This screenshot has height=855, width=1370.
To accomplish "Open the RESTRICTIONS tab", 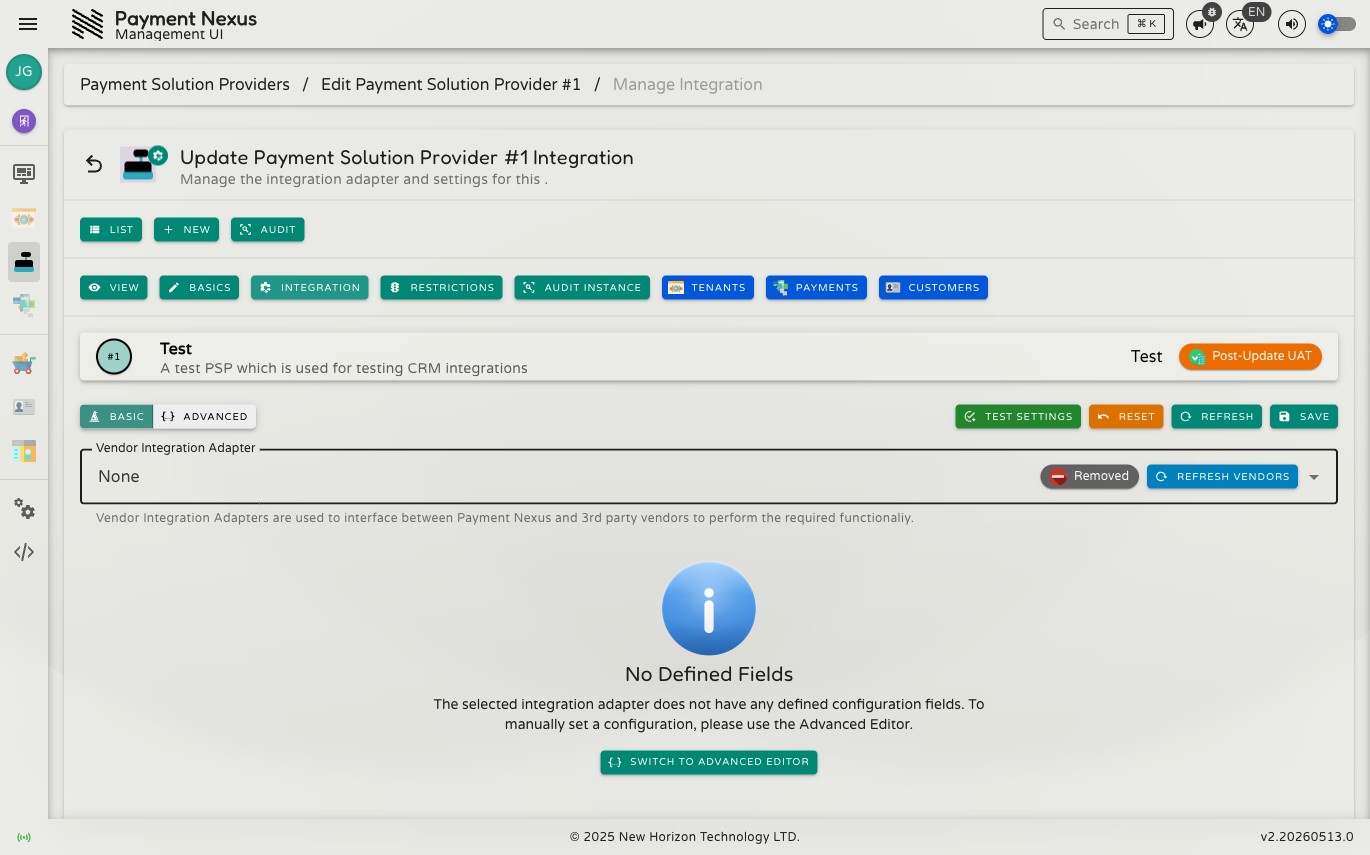I will click(x=441, y=288).
